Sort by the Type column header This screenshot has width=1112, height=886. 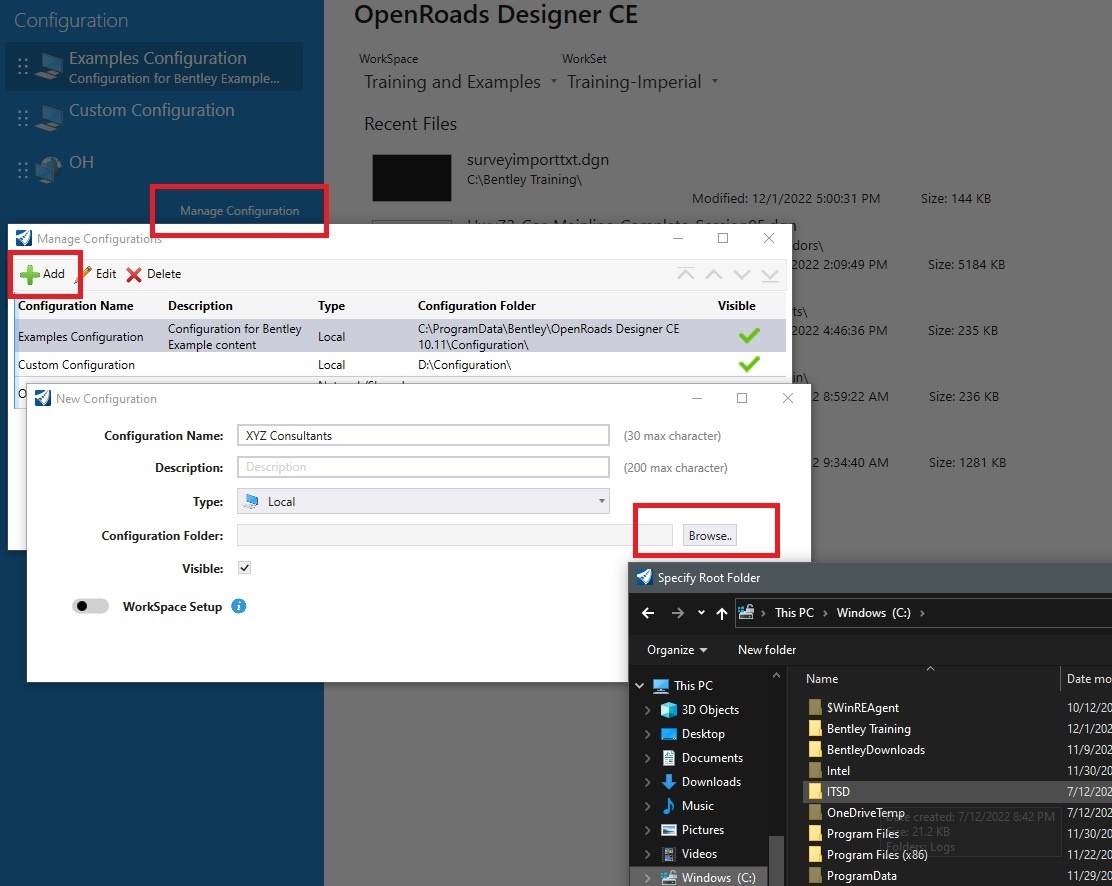(x=331, y=306)
